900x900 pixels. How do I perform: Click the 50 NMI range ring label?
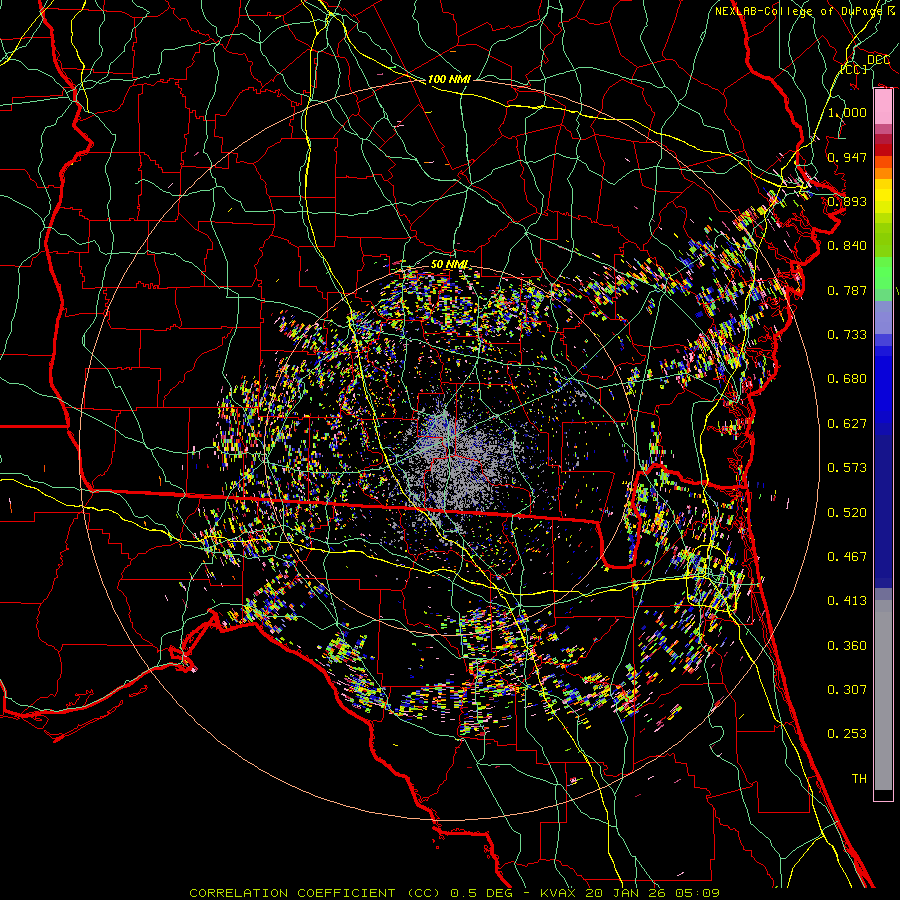coord(449,263)
